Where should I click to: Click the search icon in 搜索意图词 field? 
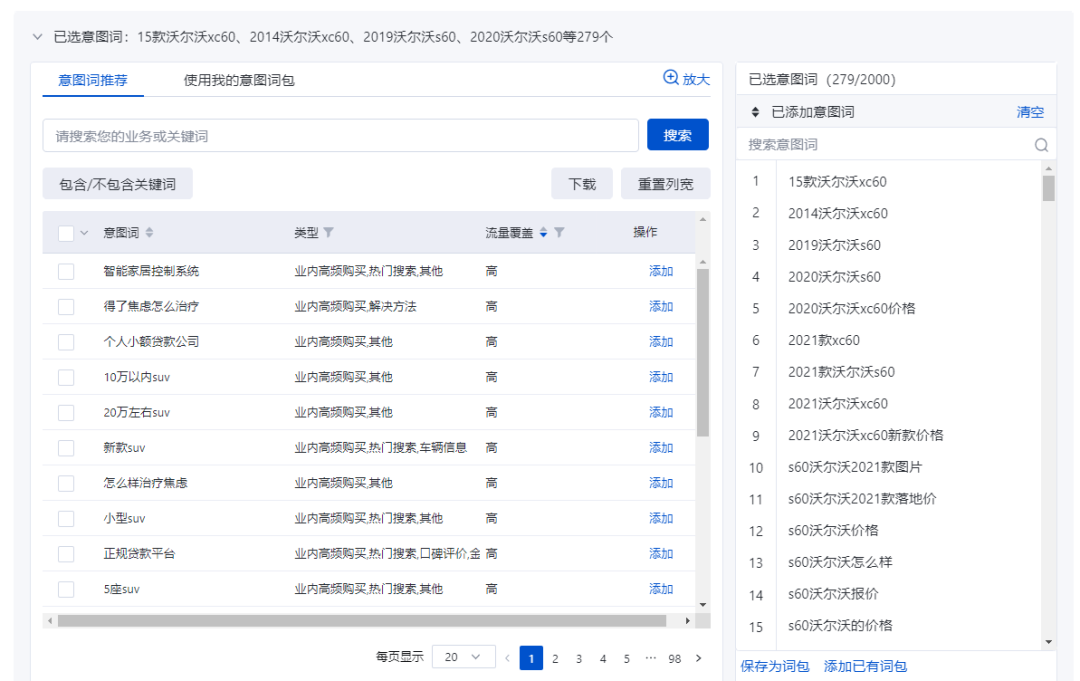1041,145
